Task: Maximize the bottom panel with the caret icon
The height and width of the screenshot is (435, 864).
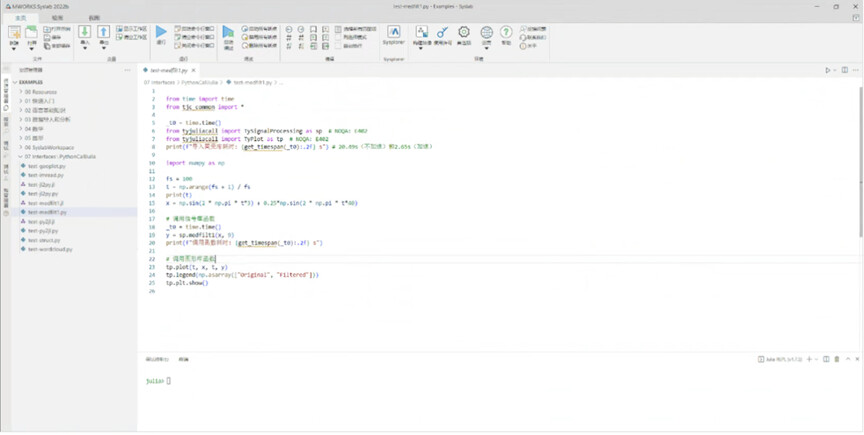Action: click(x=848, y=359)
